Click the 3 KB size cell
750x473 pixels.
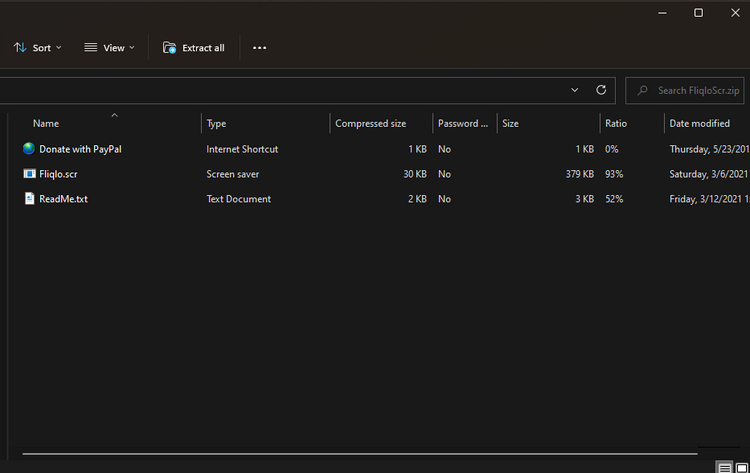coord(585,199)
